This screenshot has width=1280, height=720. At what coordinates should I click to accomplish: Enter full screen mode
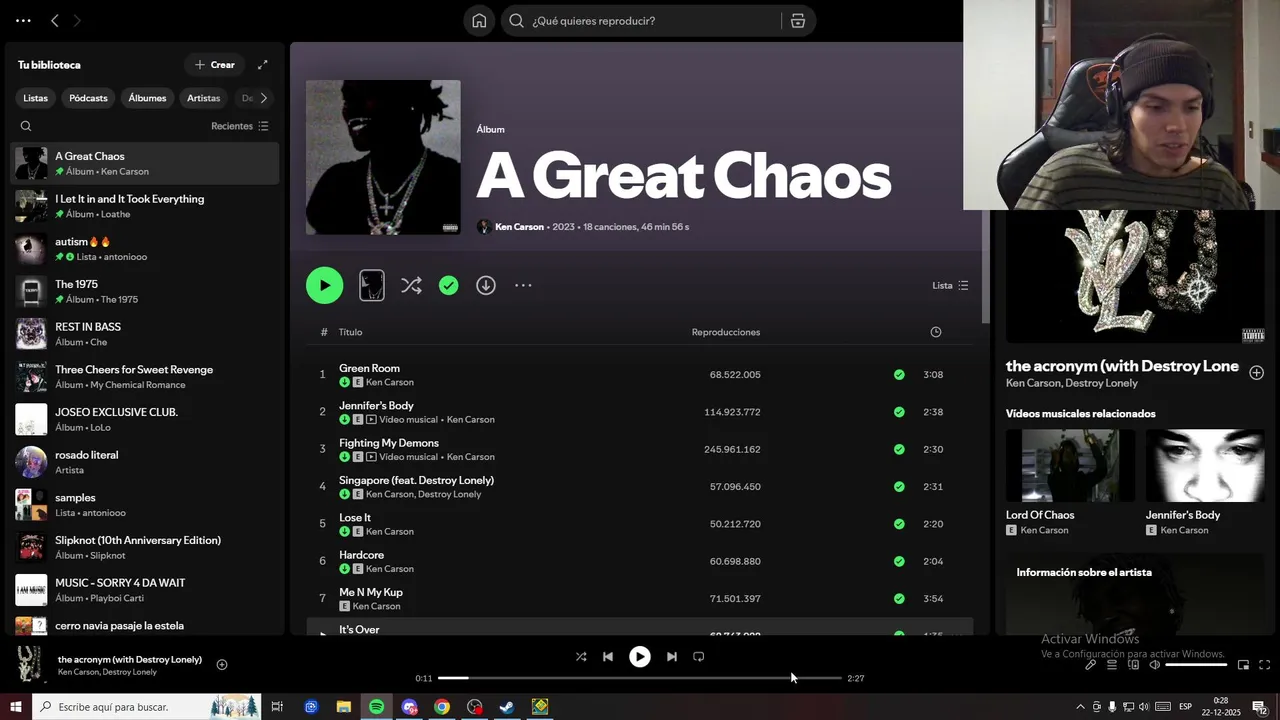(1264, 665)
